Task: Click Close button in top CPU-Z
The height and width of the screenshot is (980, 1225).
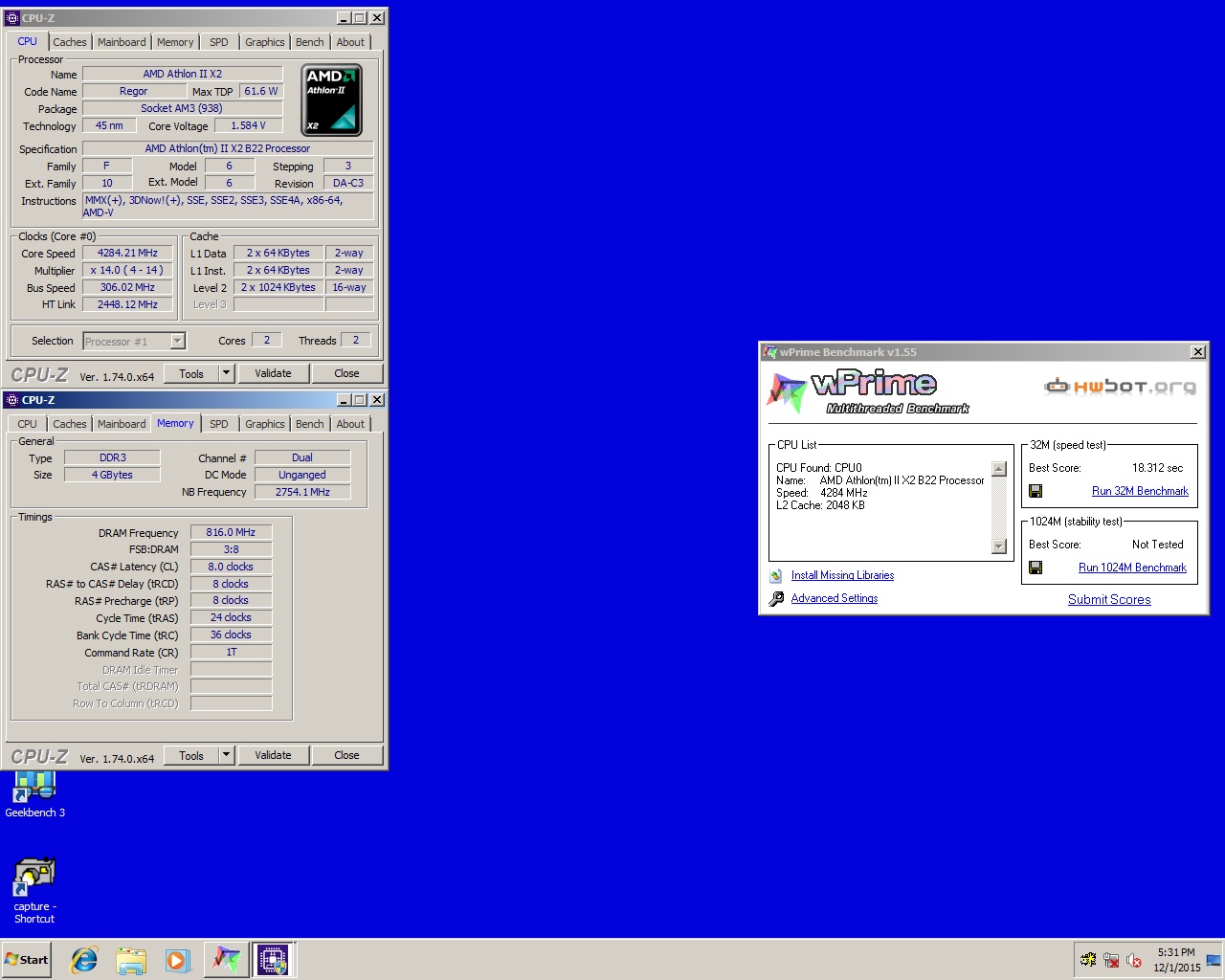Action: [346, 373]
